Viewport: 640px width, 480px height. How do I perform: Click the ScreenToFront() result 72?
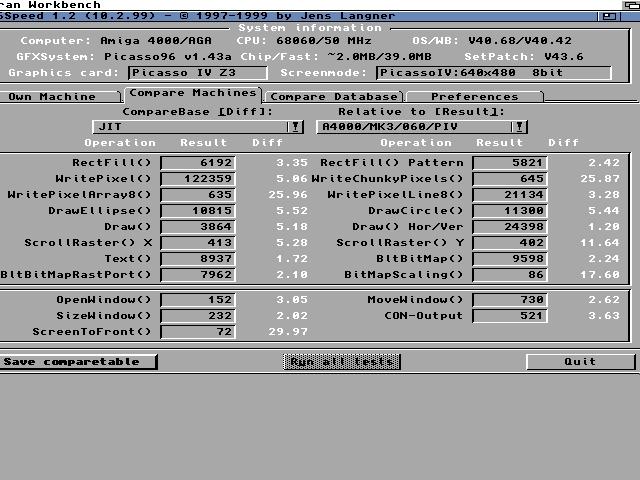click(x=198, y=332)
